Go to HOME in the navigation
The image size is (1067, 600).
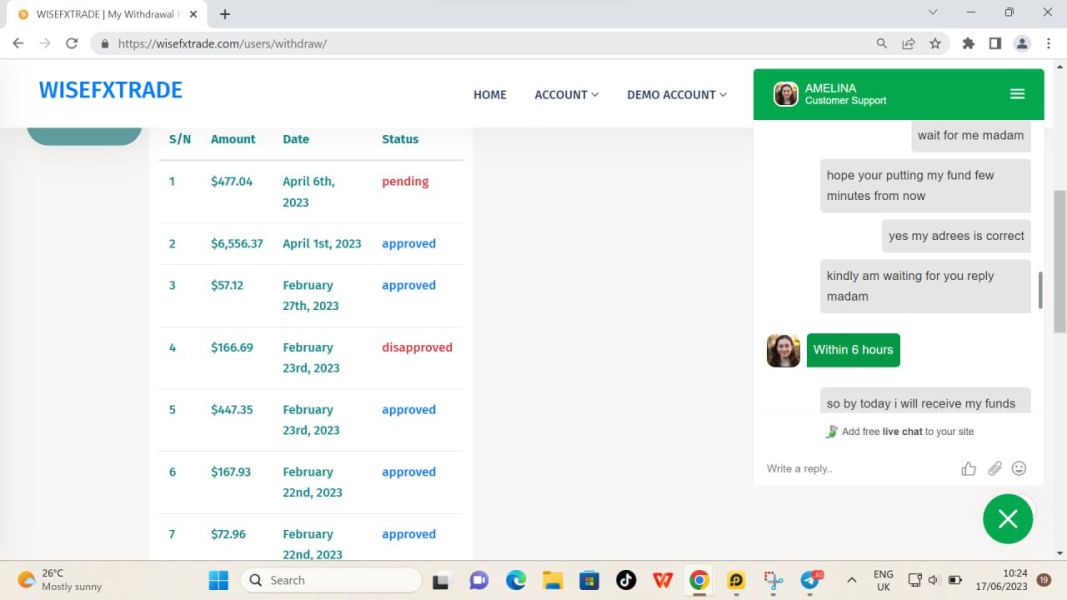(x=490, y=95)
